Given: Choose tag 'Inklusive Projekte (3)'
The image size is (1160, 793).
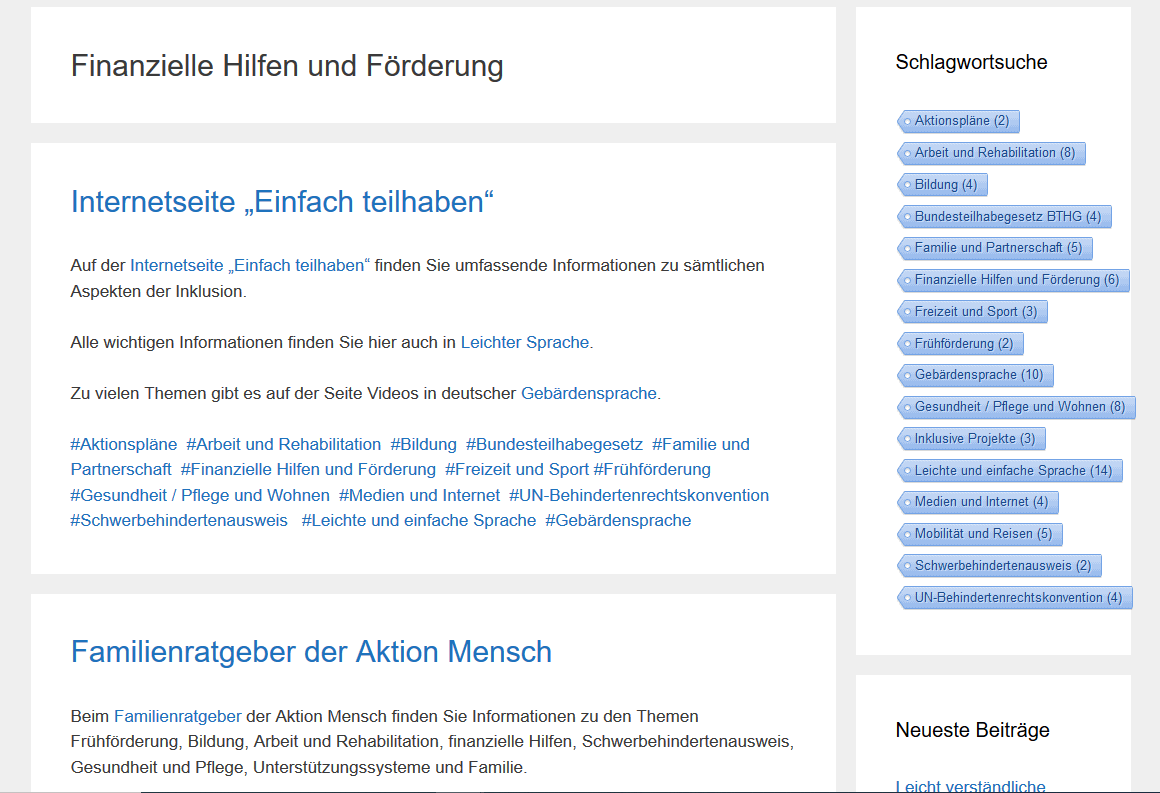Looking at the screenshot, I should click(x=971, y=439).
